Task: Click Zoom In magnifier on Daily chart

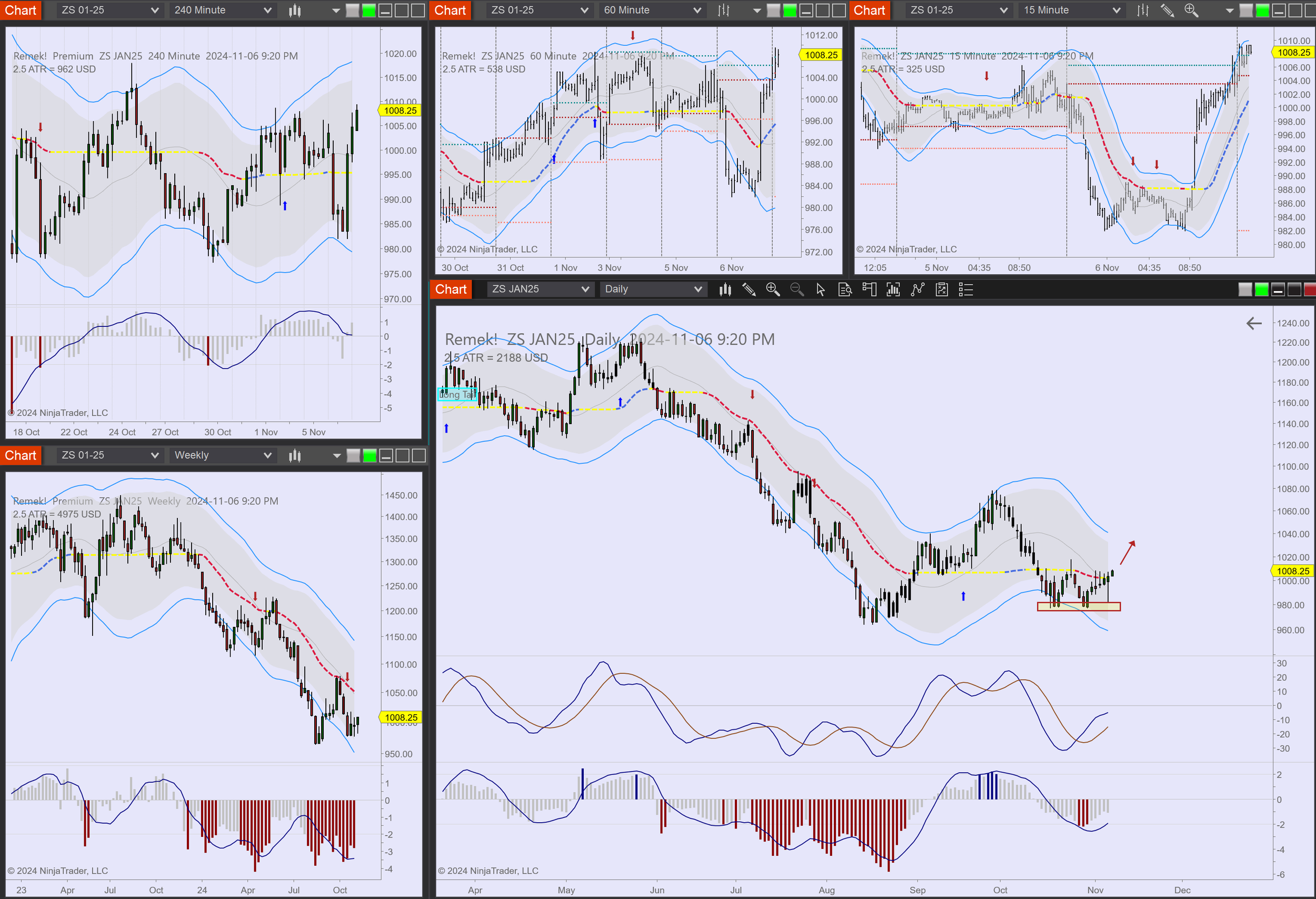Action: (772, 290)
